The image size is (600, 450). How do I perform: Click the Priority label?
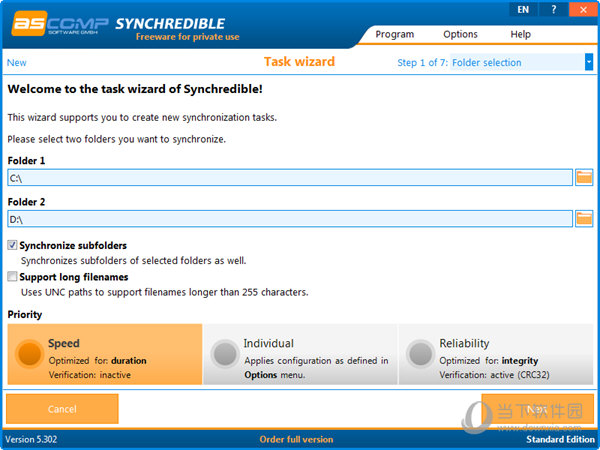click(x=24, y=315)
